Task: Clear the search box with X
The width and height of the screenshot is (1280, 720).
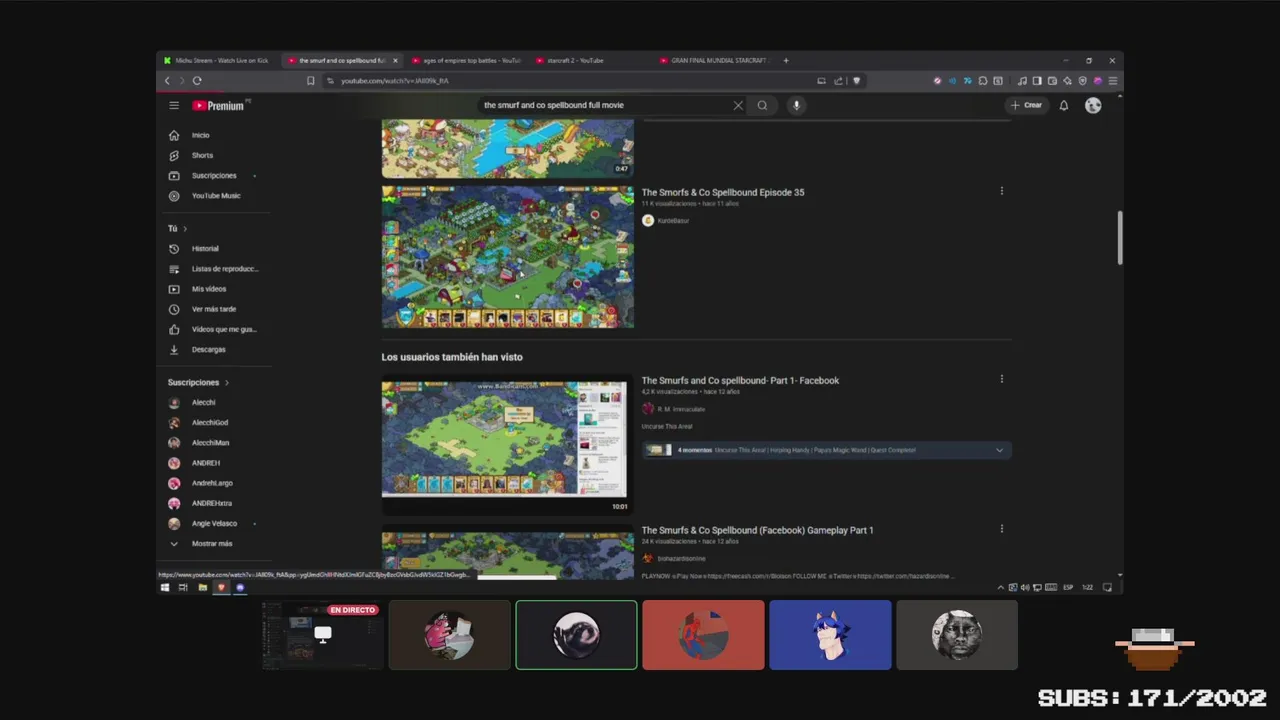Action: (x=738, y=105)
